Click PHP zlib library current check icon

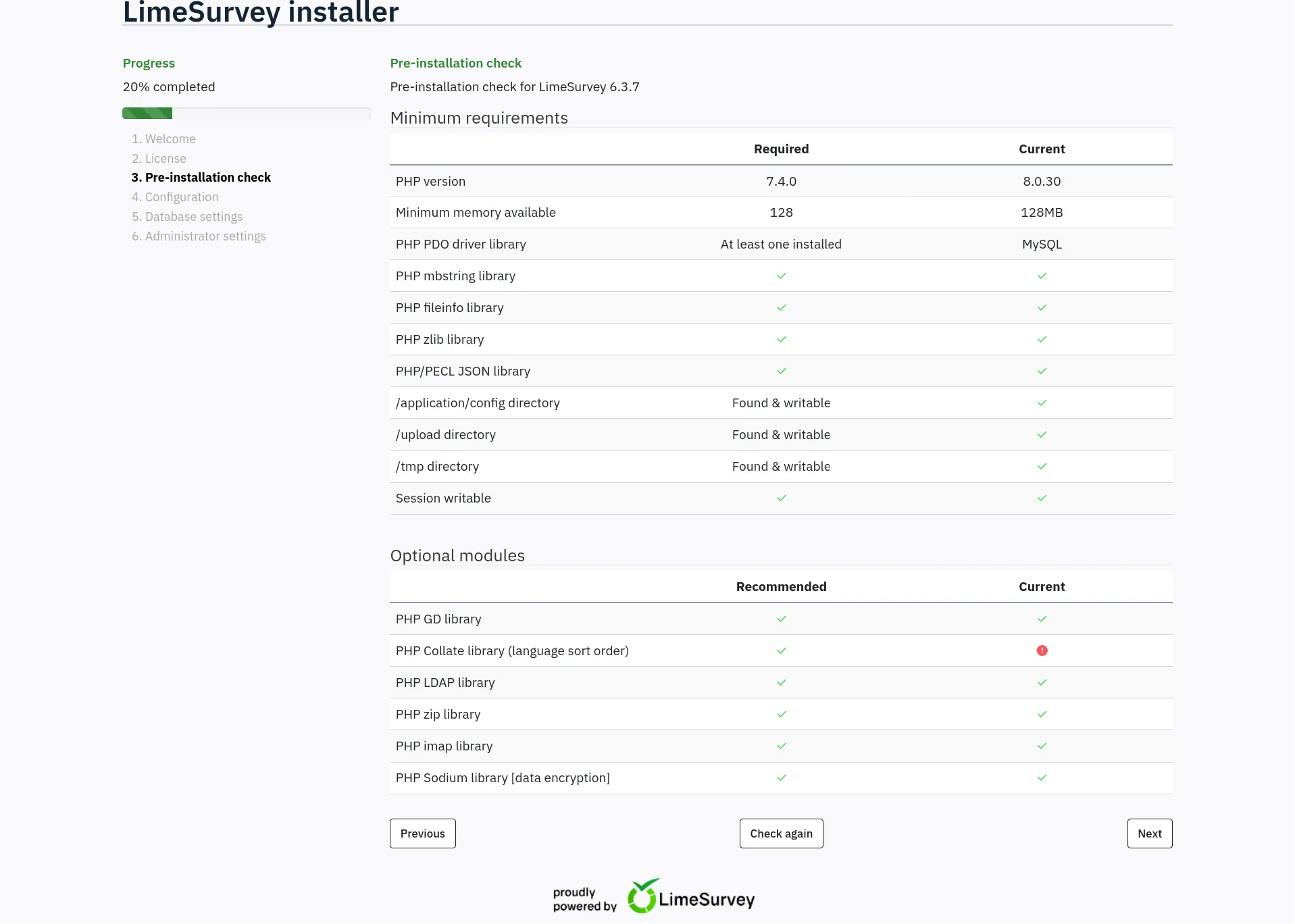point(1042,339)
